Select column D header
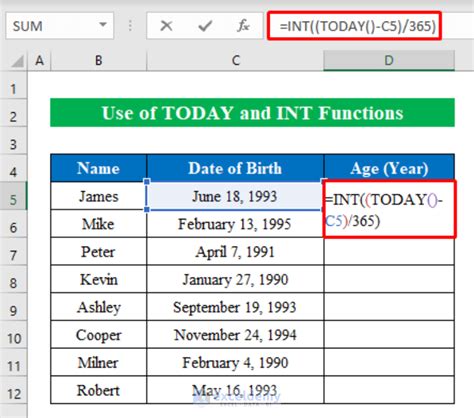Viewport: 474px width, 418px height. (389, 61)
